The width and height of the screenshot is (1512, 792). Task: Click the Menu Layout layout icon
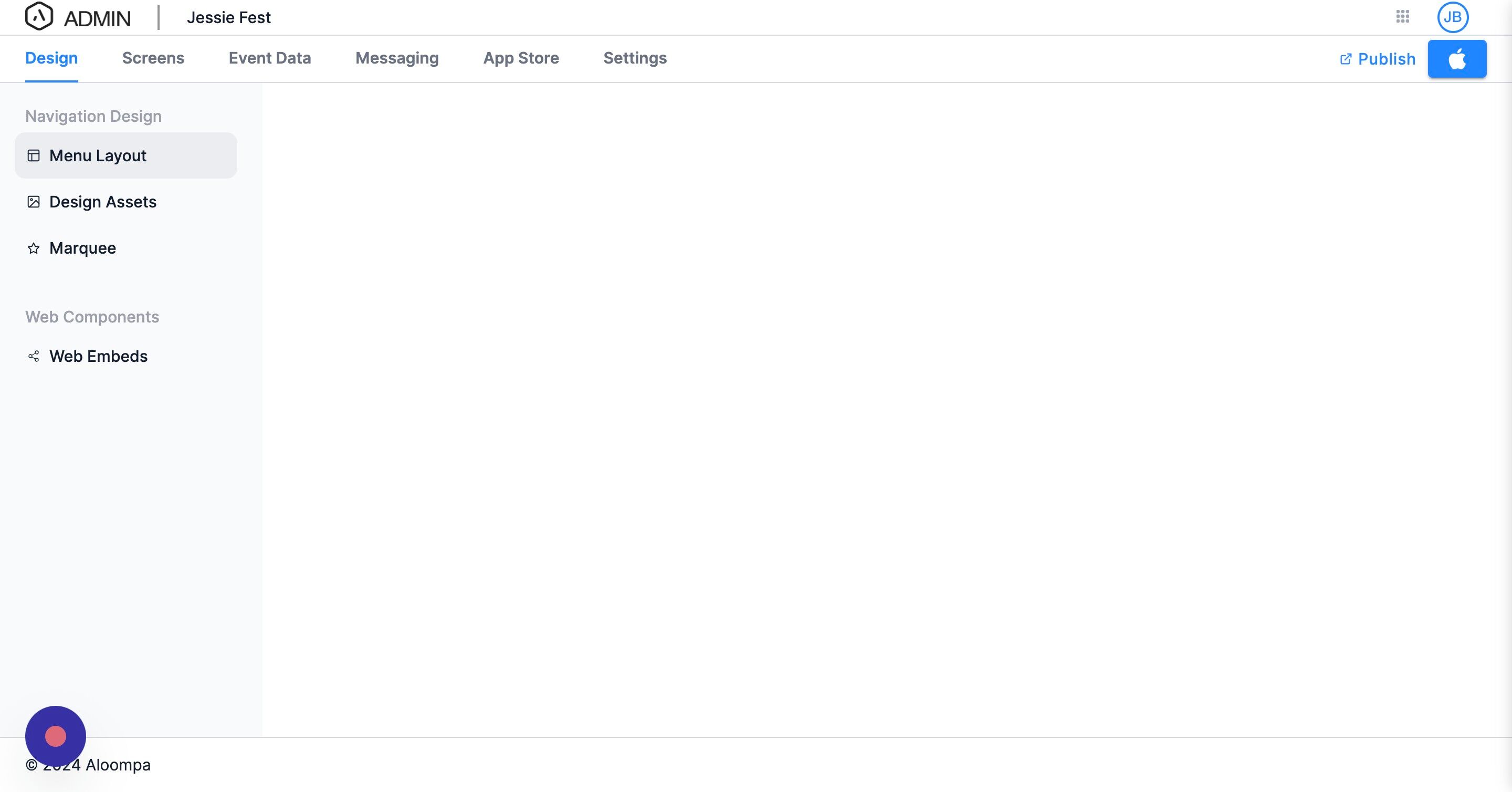point(34,155)
